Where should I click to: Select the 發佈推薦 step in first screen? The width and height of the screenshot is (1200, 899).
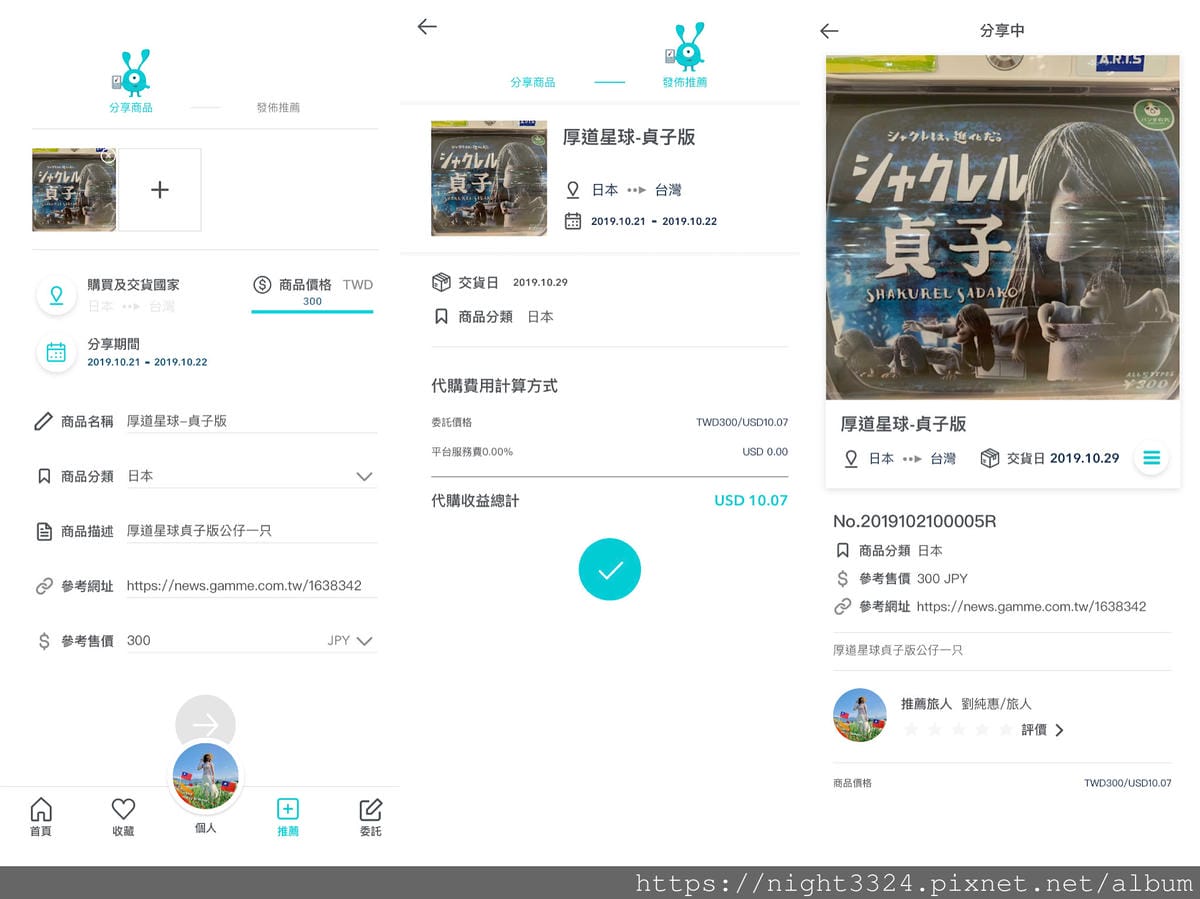click(278, 107)
